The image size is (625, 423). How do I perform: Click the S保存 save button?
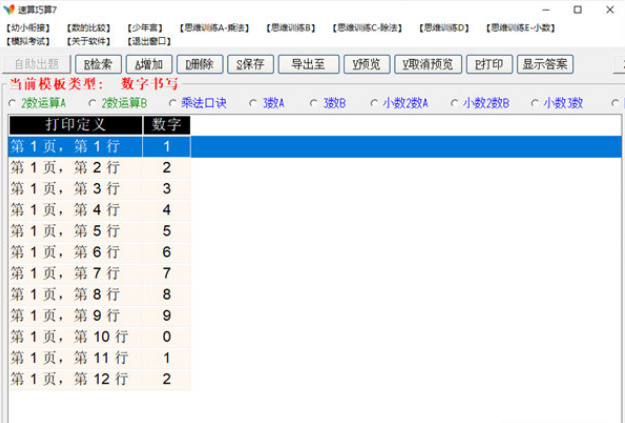tap(250, 64)
